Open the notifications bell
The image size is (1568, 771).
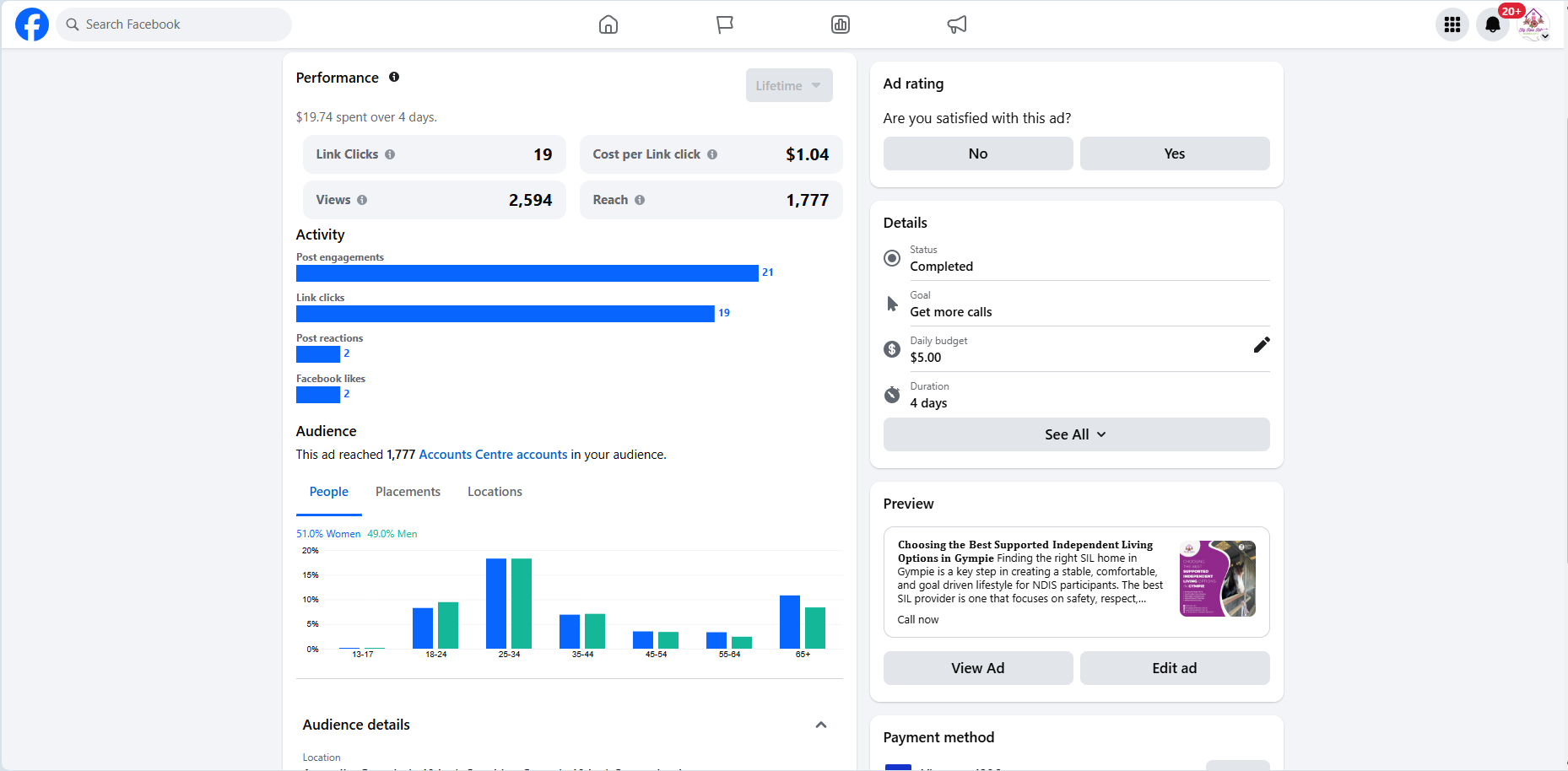point(1492,24)
